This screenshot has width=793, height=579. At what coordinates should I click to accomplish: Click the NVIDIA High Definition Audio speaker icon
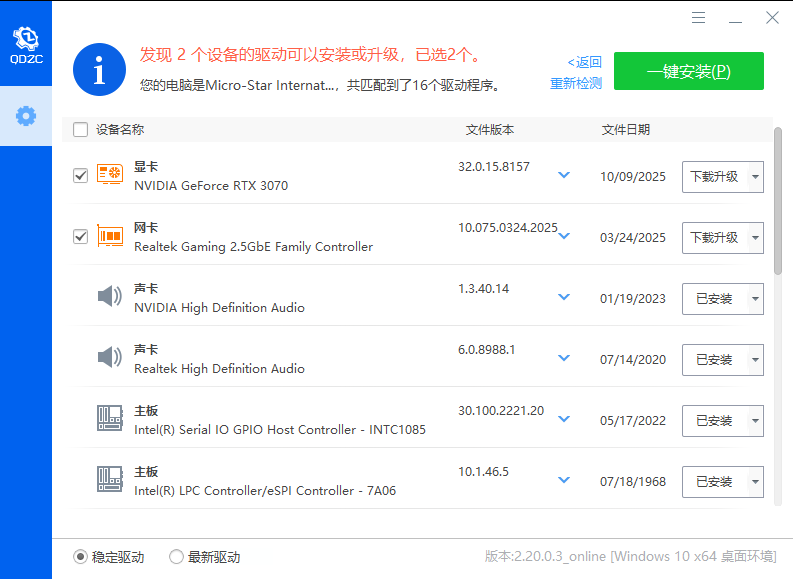coord(110,297)
